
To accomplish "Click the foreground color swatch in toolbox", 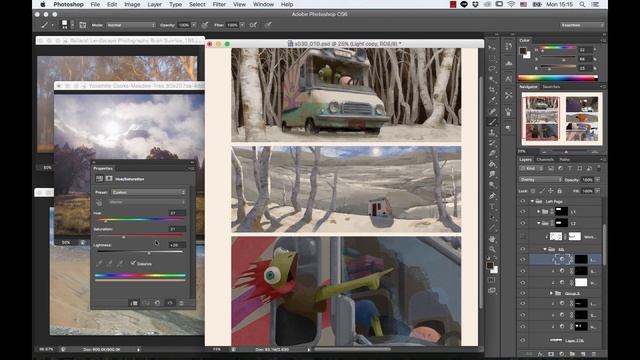I will (x=490, y=266).
